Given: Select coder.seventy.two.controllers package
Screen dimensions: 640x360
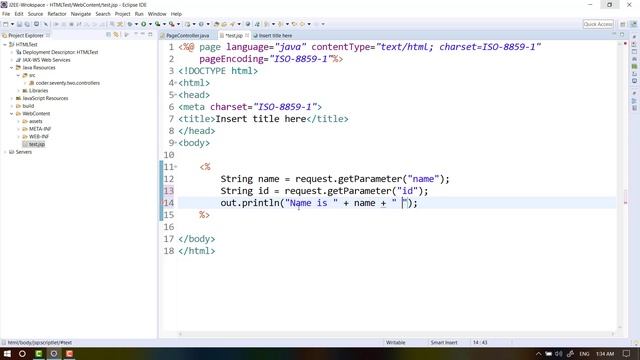Looking at the screenshot, I should coord(67,83).
